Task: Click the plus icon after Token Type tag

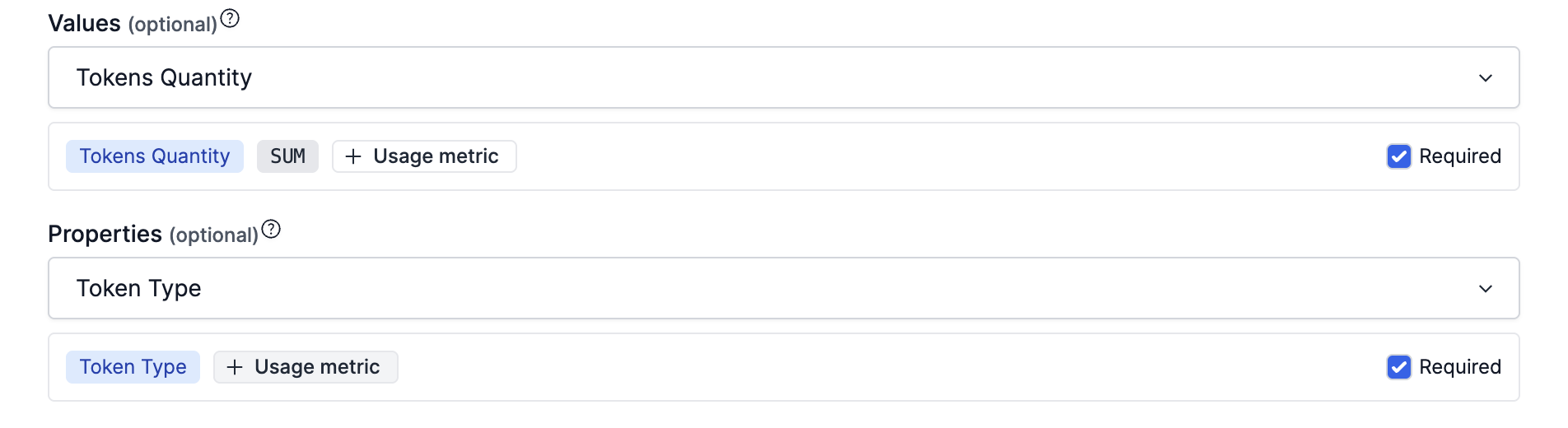Action: (x=235, y=367)
